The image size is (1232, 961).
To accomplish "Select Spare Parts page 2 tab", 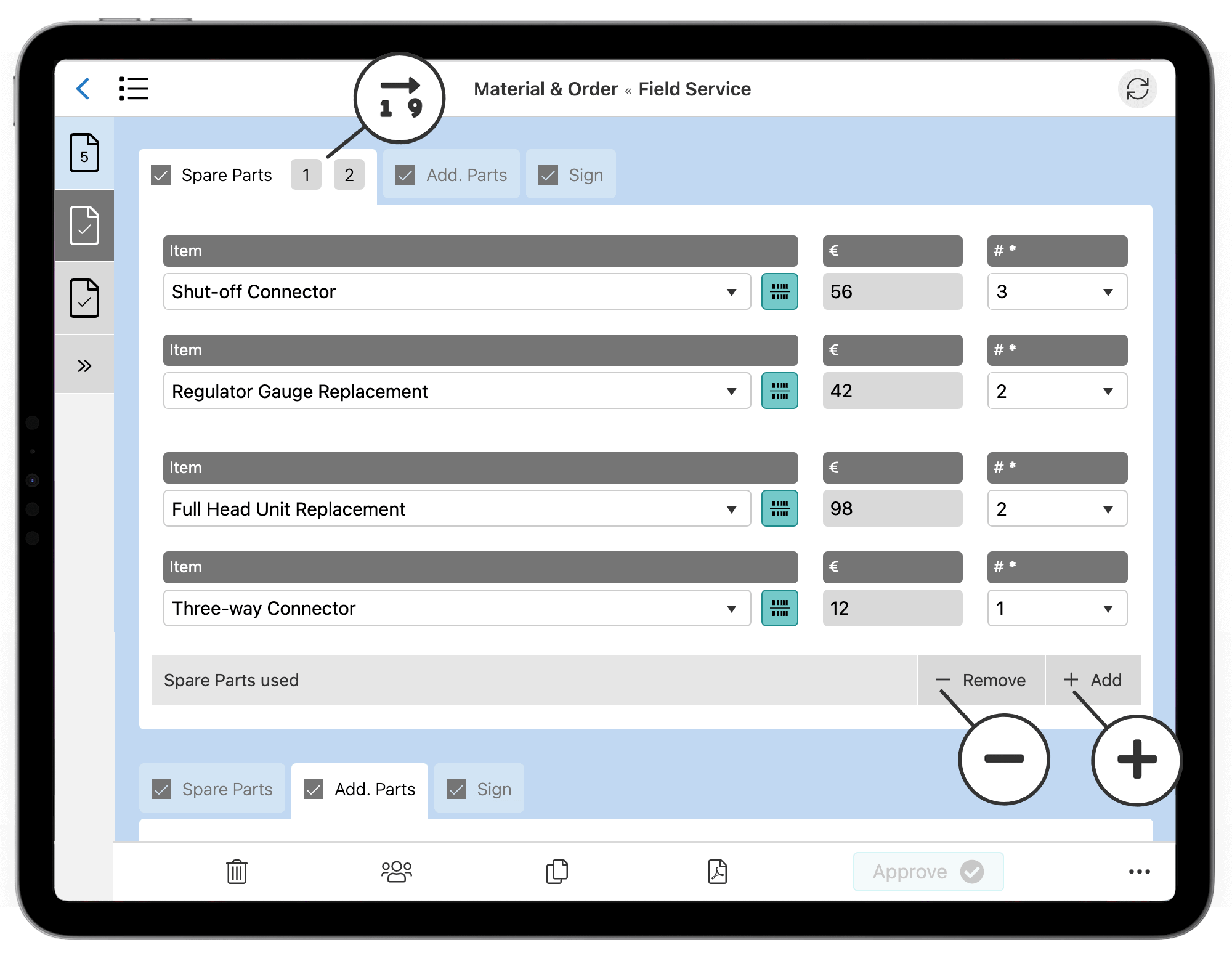I will coord(349,176).
